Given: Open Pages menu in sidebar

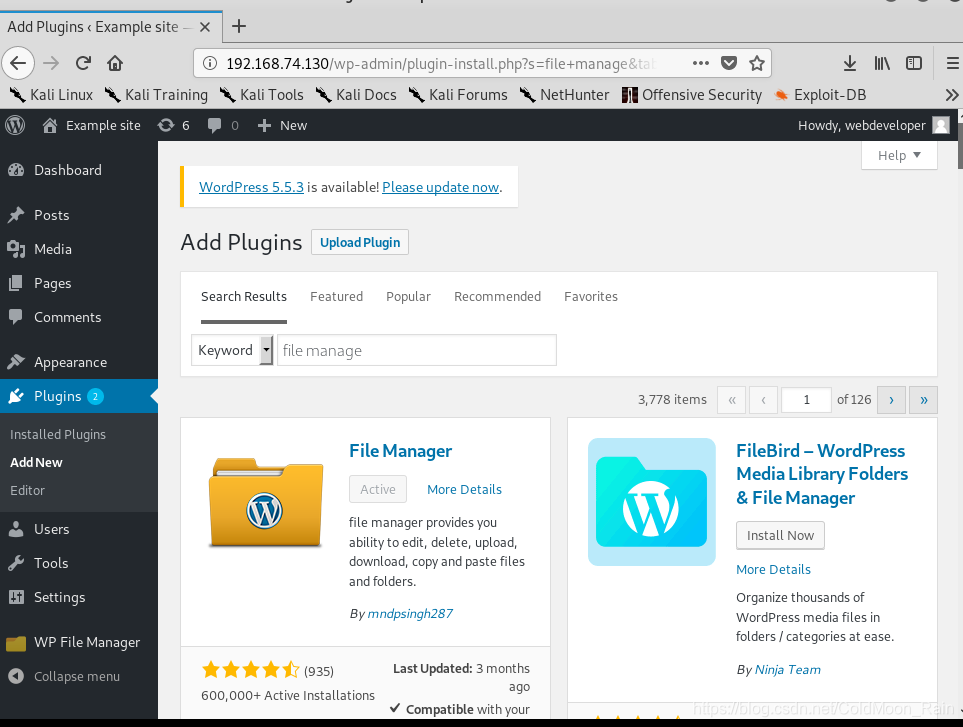Looking at the screenshot, I should [79, 283].
